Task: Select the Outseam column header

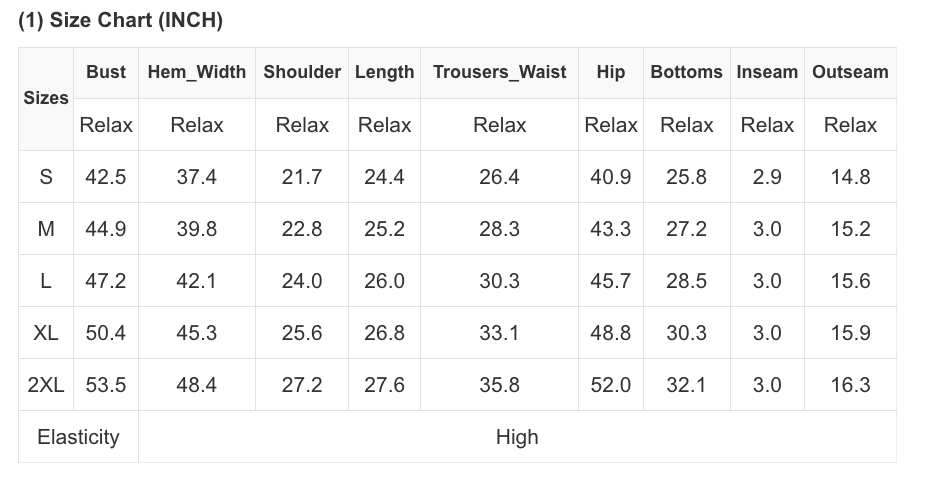Action: (x=850, y=72)
